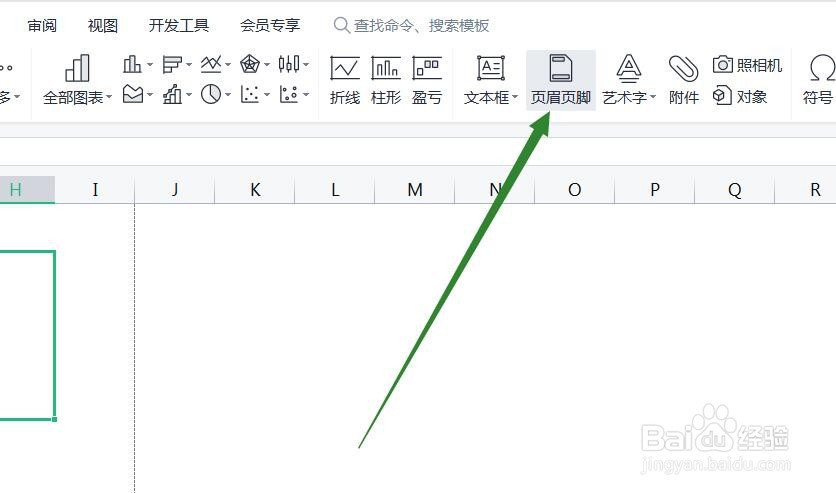This screenshot has height=493, width=836.
Task: Click the 文本框 text box icon
Action: coord(491,68)
